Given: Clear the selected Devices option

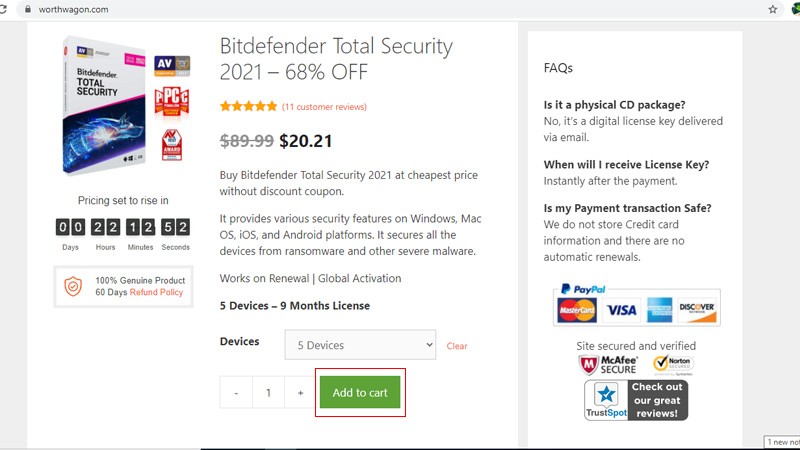Looking at the screenshot, I should 457,346.
